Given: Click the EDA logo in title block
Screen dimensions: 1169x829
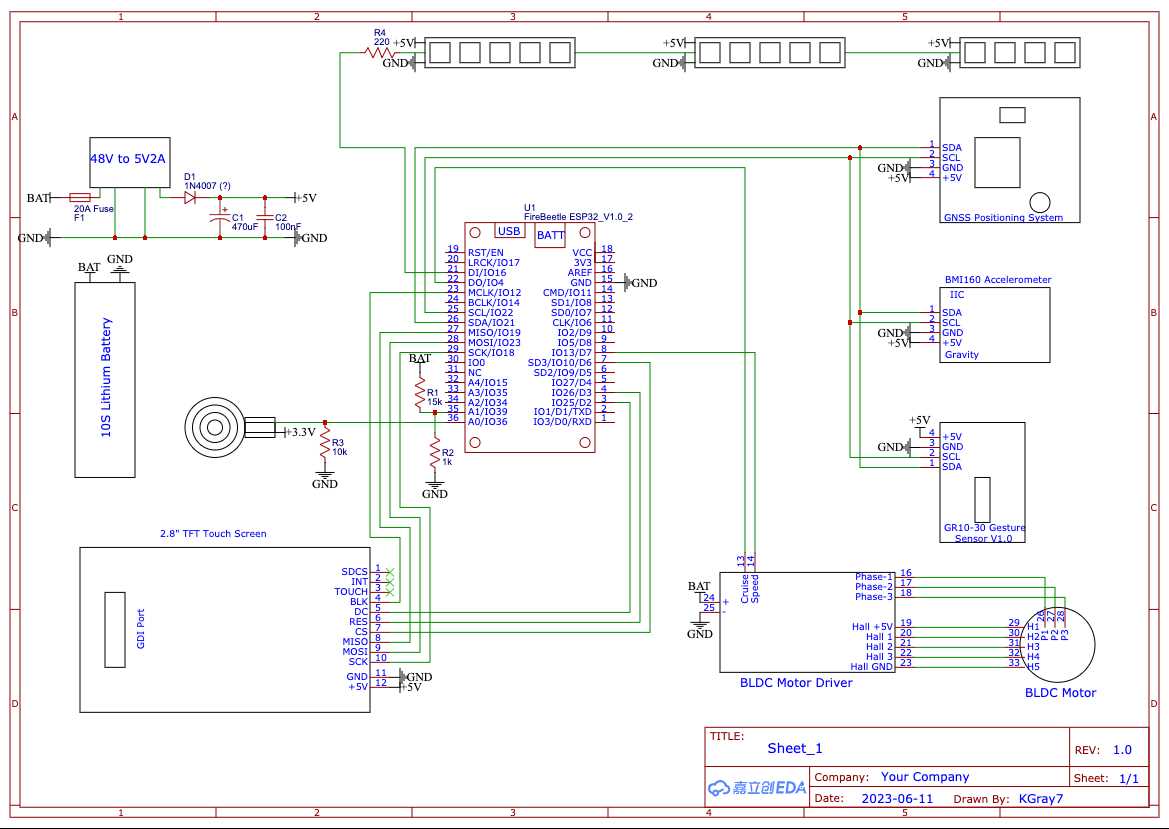Looking at the screenshot, I should click(x=757, y=788).
